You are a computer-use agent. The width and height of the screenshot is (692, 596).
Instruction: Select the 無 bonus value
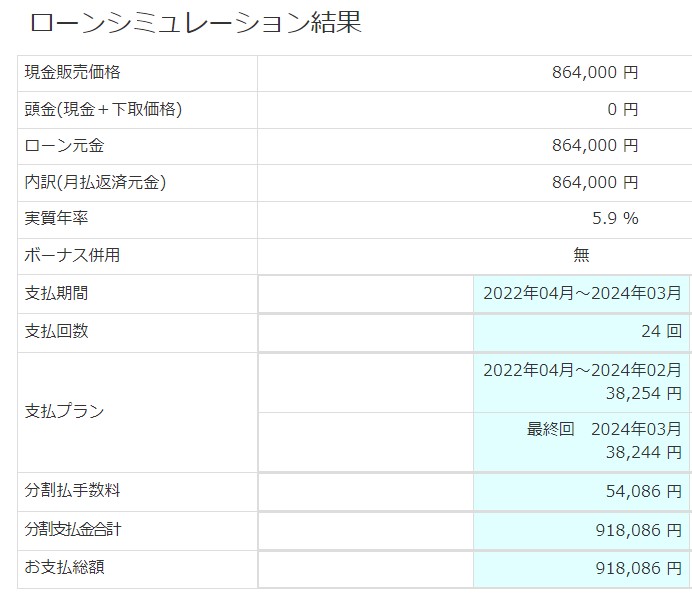click(582, 255)
